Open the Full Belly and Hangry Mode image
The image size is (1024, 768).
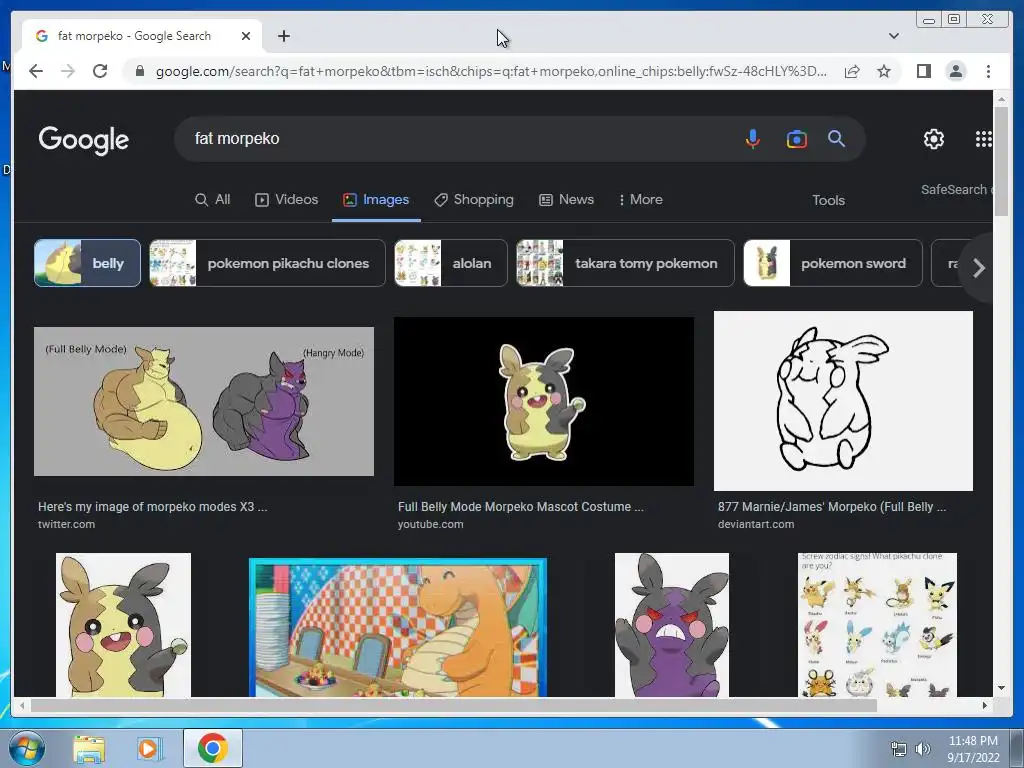click(x=204, y=401)
